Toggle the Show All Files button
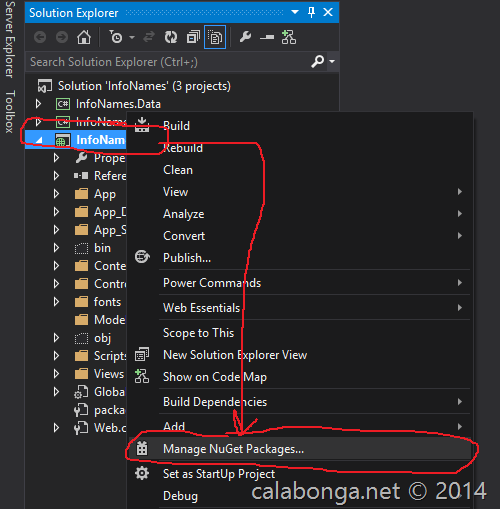500x509 pixels. [215, 37]
